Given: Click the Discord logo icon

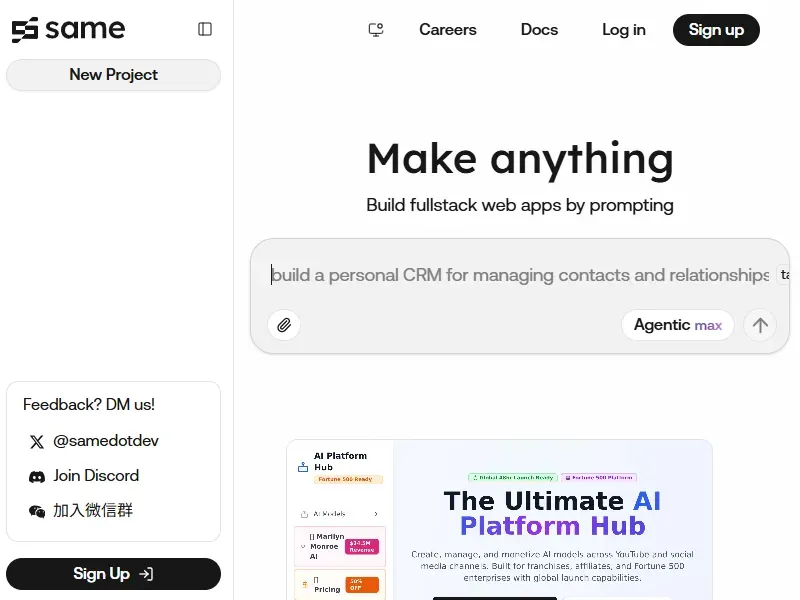Looking at the screenshot, I should click(x=37, y=477).
